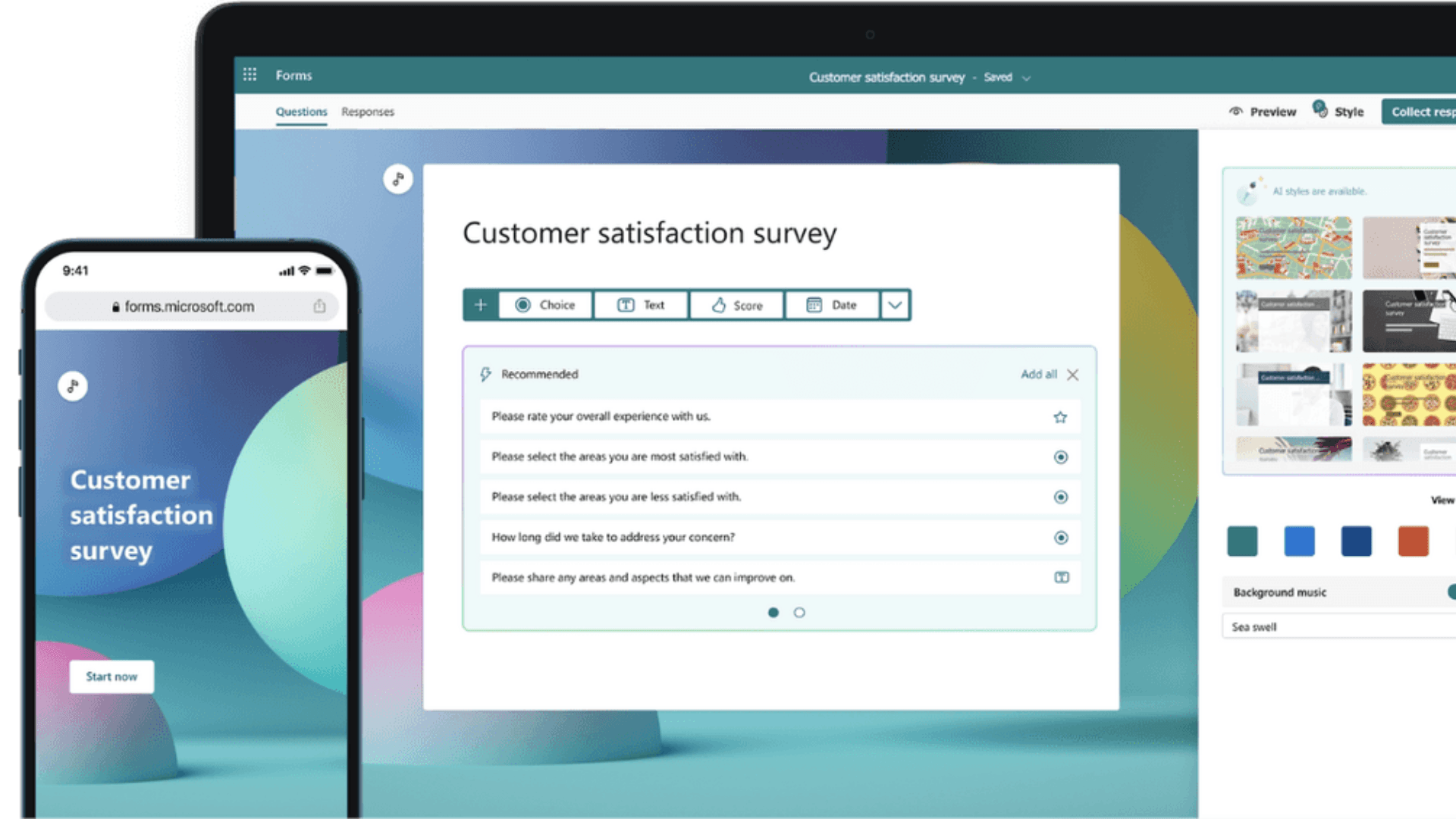Click text icon on improve on question

pos(1062,578)
